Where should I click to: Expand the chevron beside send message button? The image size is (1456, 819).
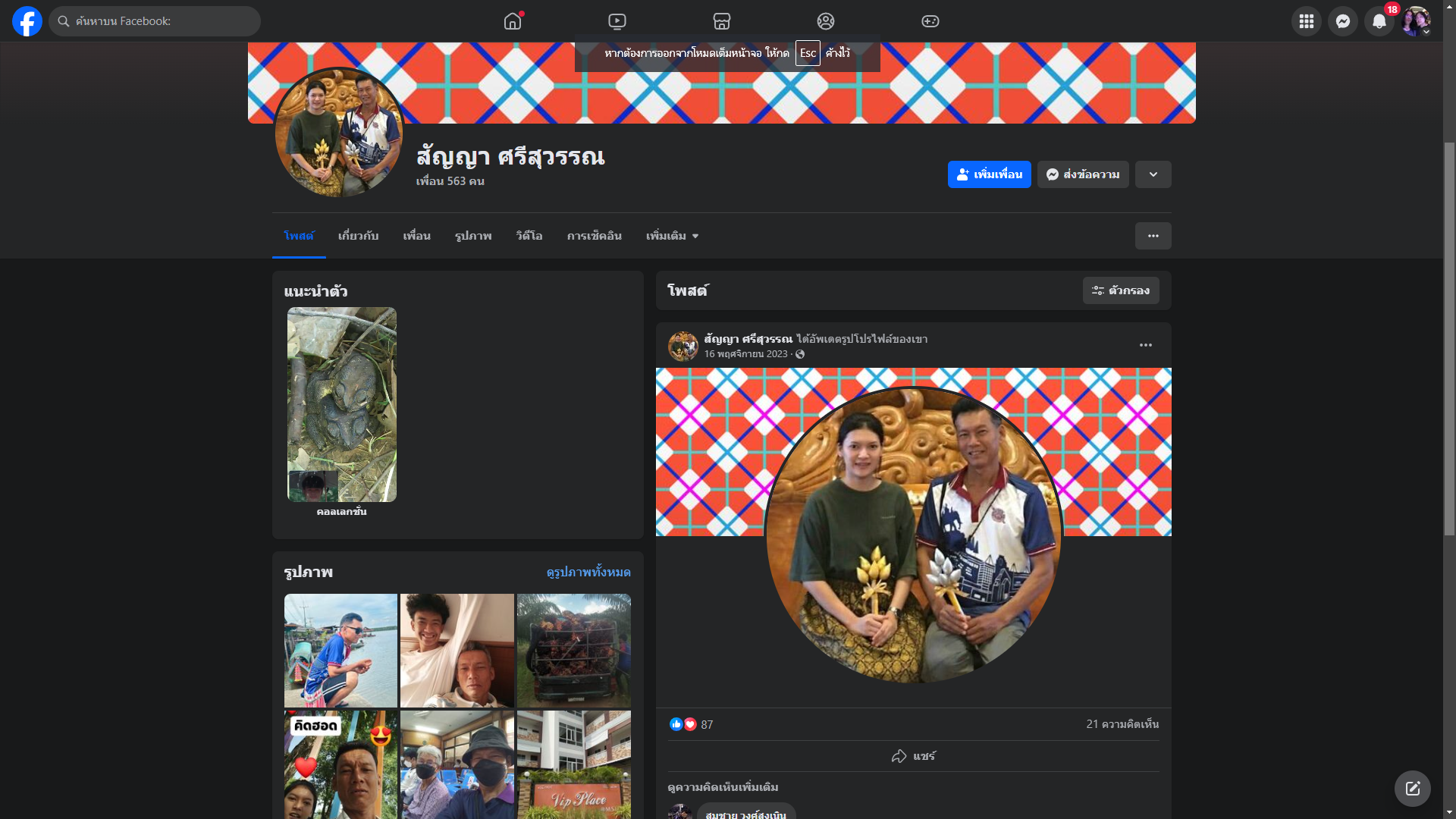(x=1153, y=174)
